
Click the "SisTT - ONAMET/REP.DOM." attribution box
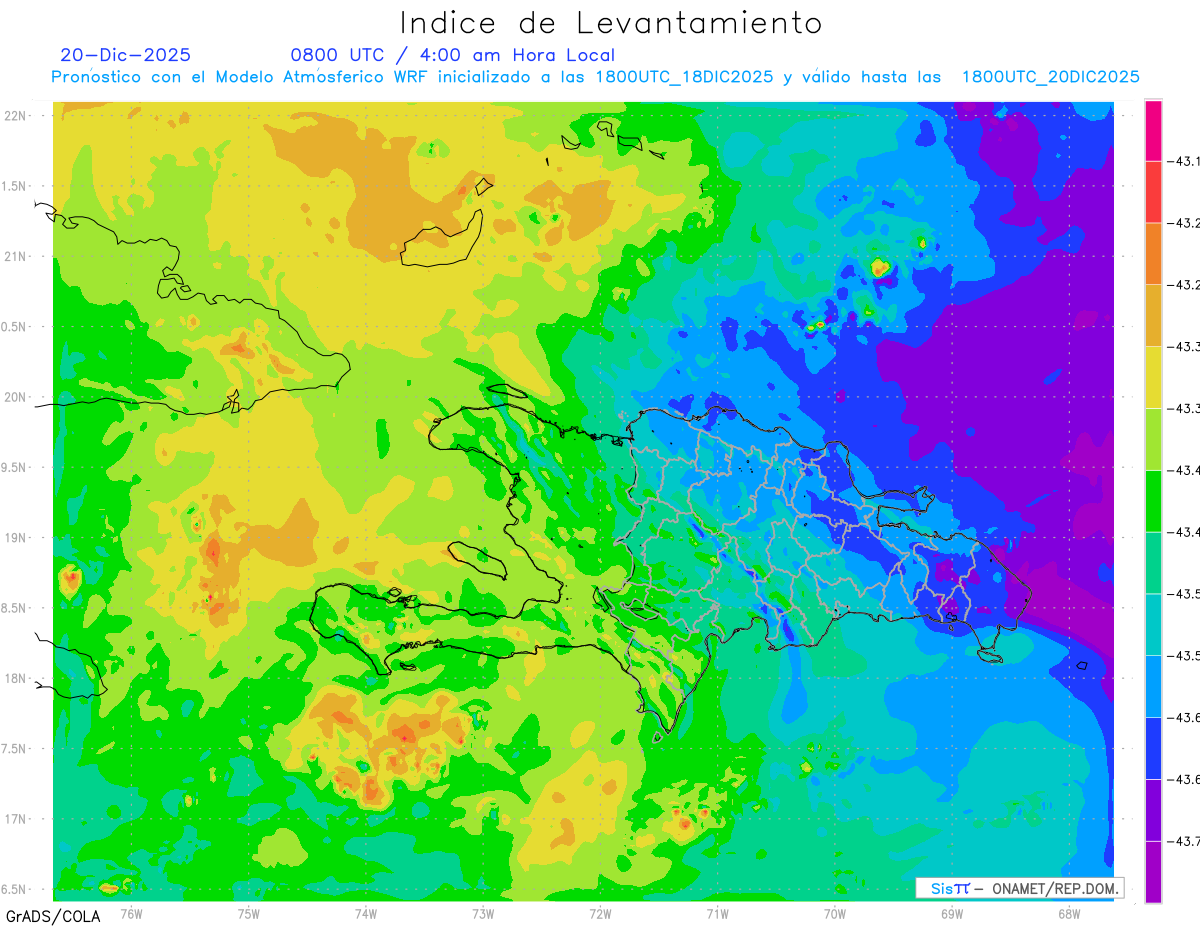tap(1019, 888)
